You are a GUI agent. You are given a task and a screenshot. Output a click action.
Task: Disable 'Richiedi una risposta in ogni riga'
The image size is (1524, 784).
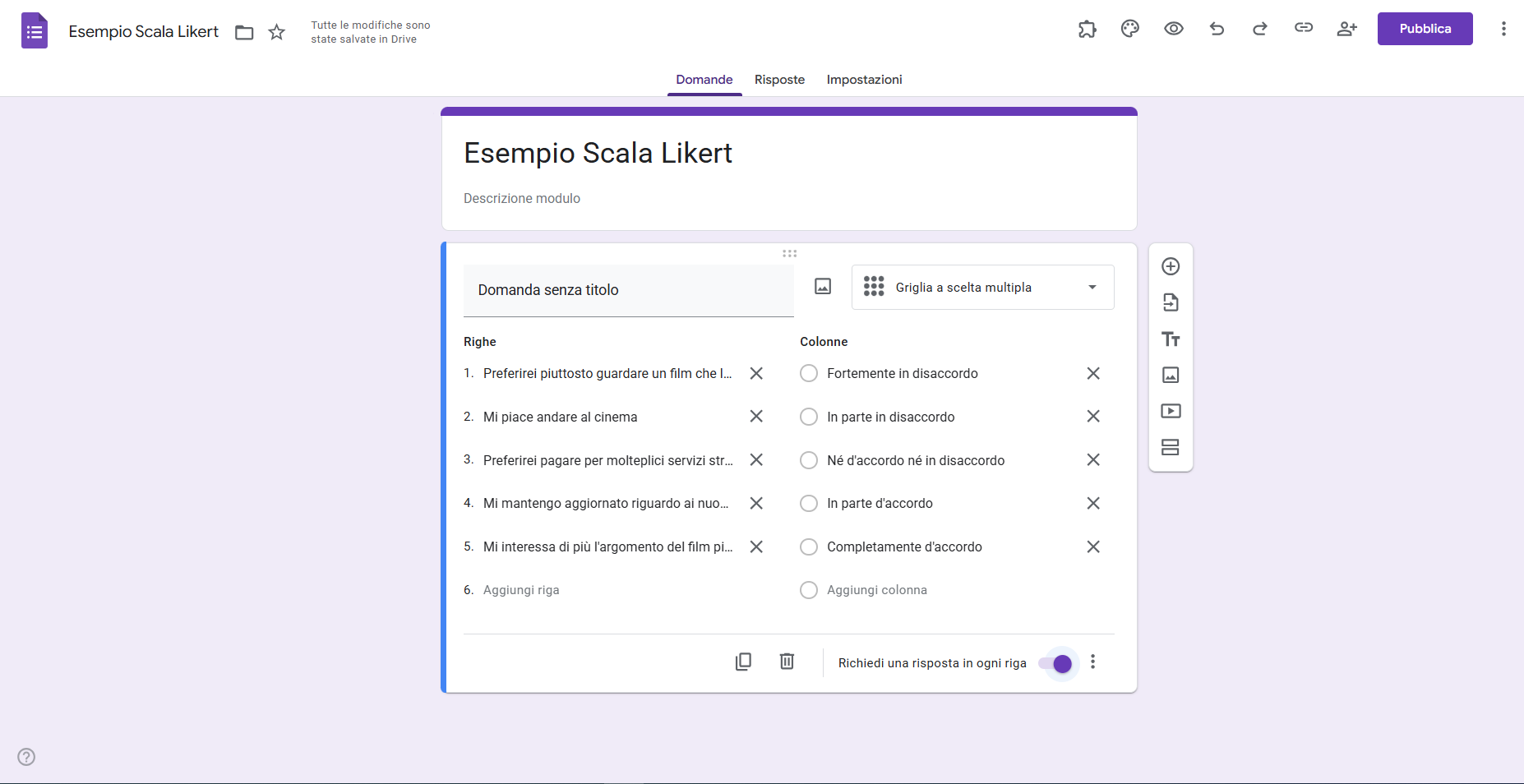coord(1060,663)
